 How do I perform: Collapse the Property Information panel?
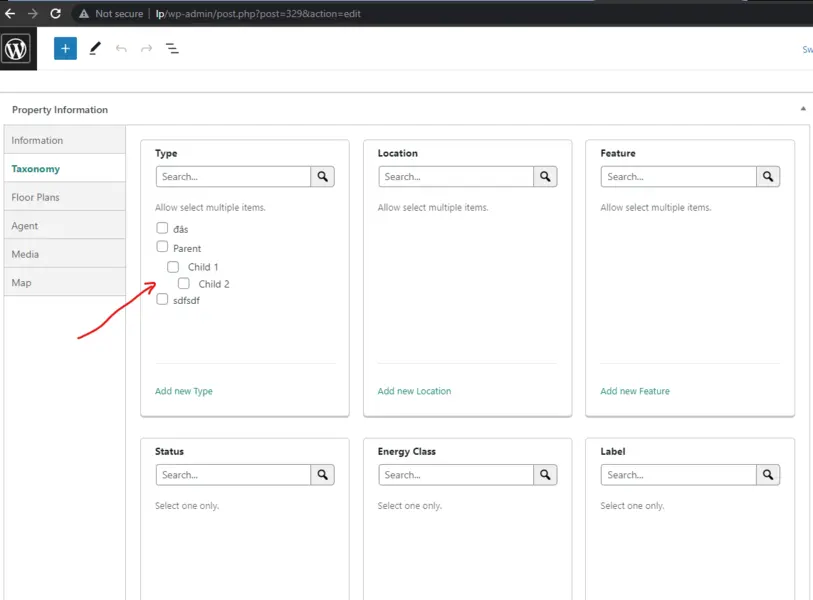pyautogui.click(x=803, y=109)
